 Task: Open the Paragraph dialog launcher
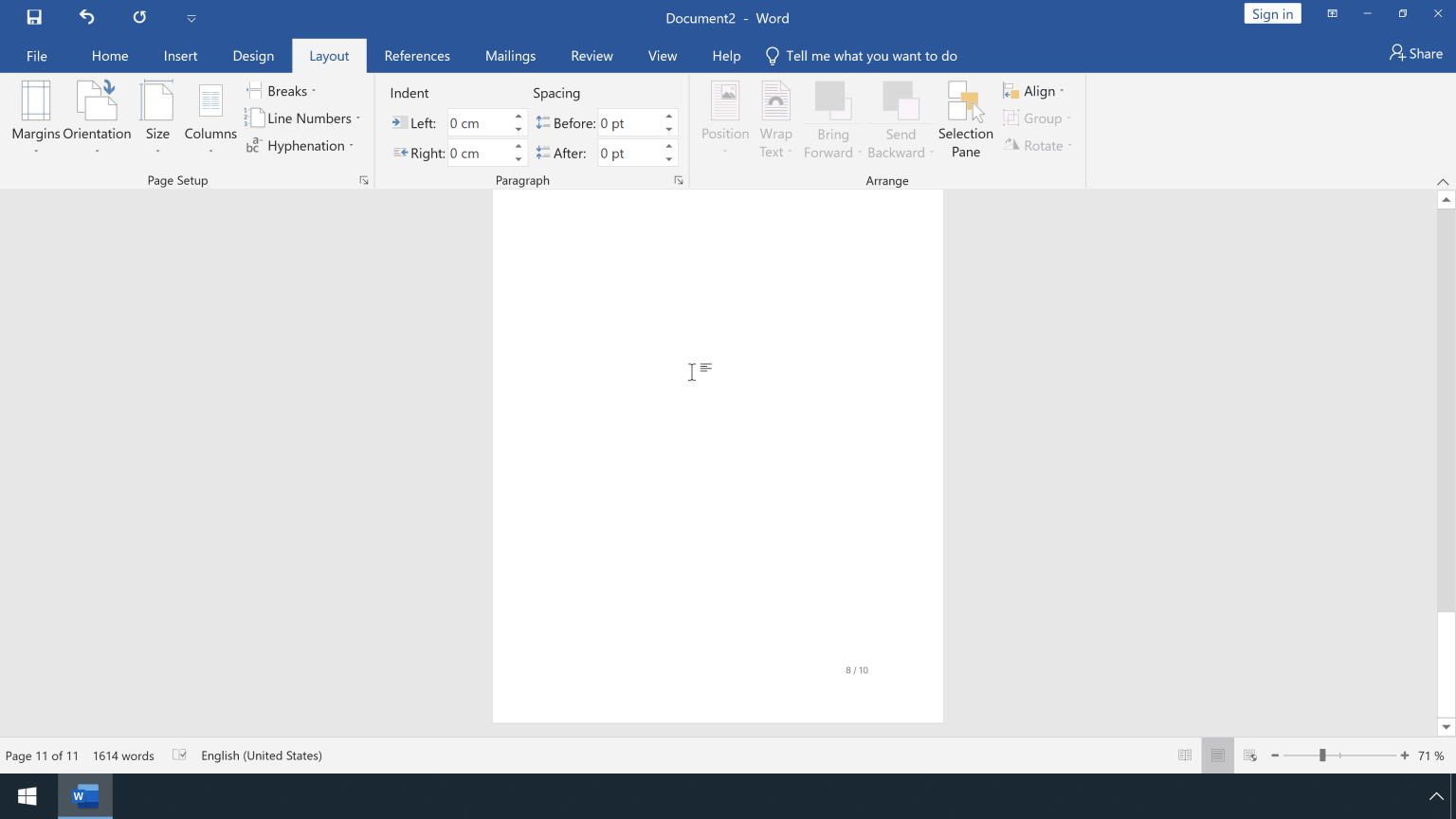click(x=679, y=179)
